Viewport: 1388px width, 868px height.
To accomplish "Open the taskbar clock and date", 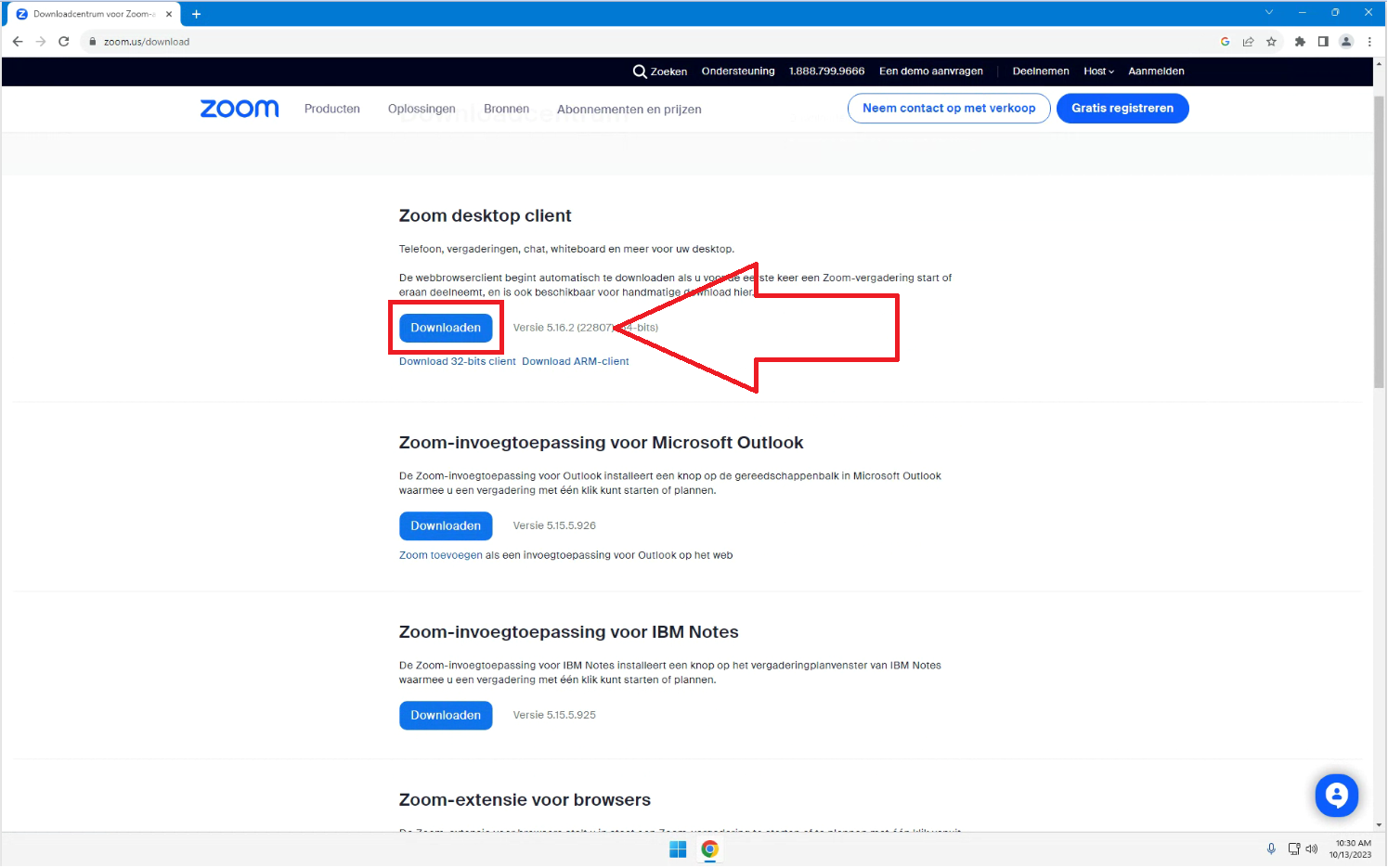I will [1351, 849].
